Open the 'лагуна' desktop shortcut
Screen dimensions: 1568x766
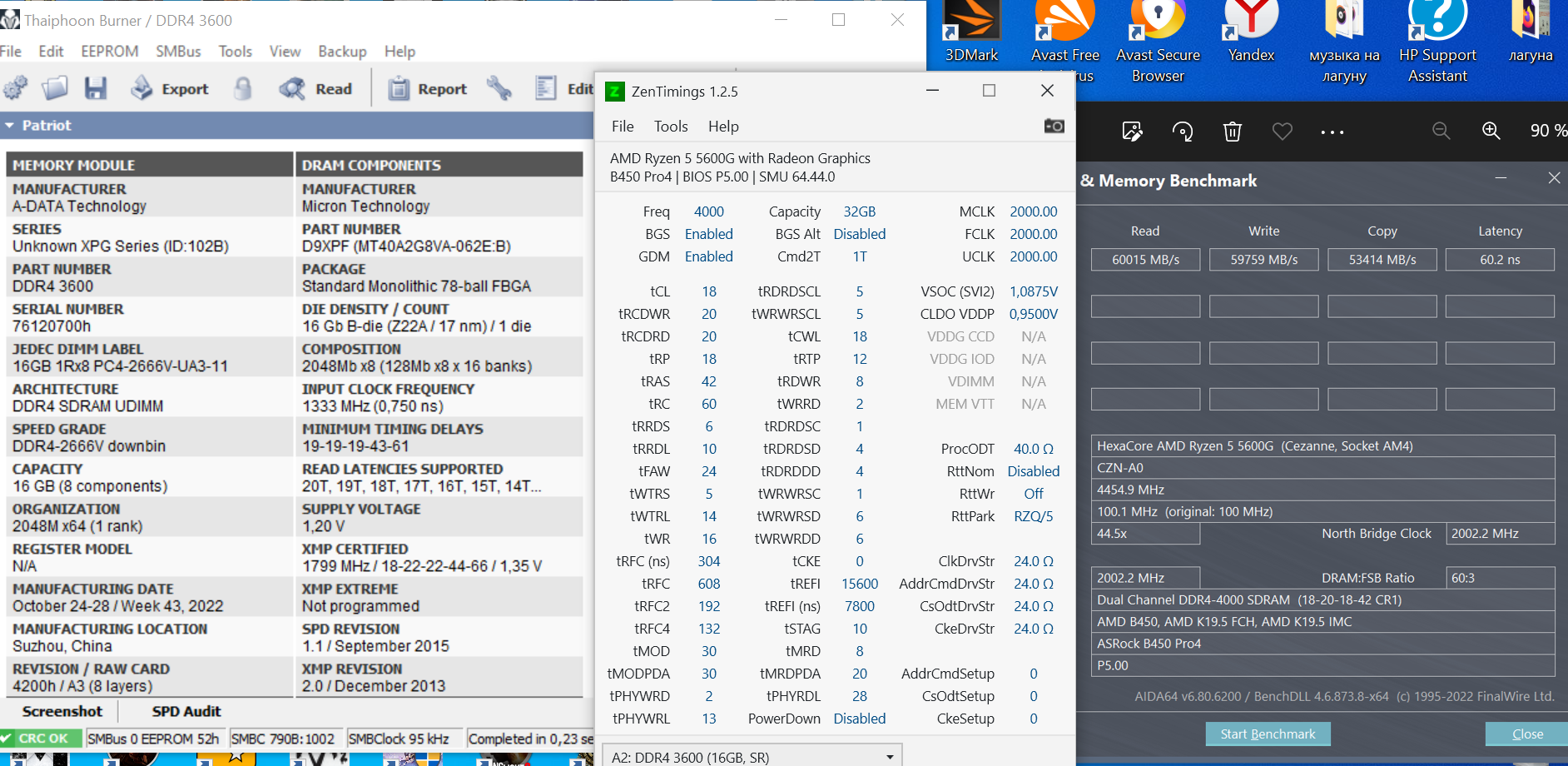click(x=1531, y=33)
